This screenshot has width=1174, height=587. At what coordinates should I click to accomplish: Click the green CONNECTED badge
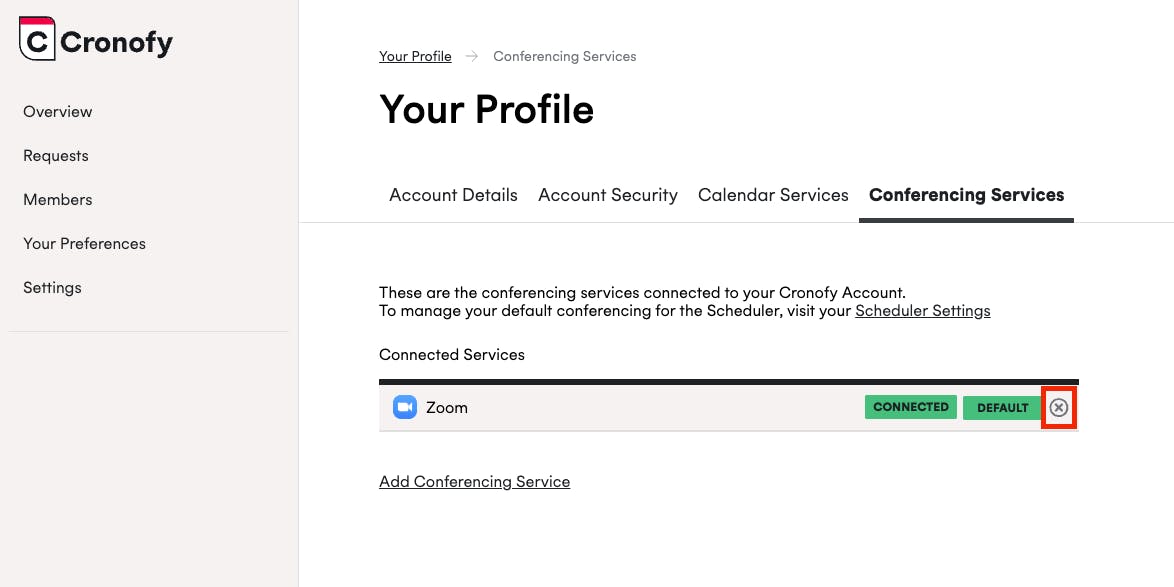coord(910,407)
